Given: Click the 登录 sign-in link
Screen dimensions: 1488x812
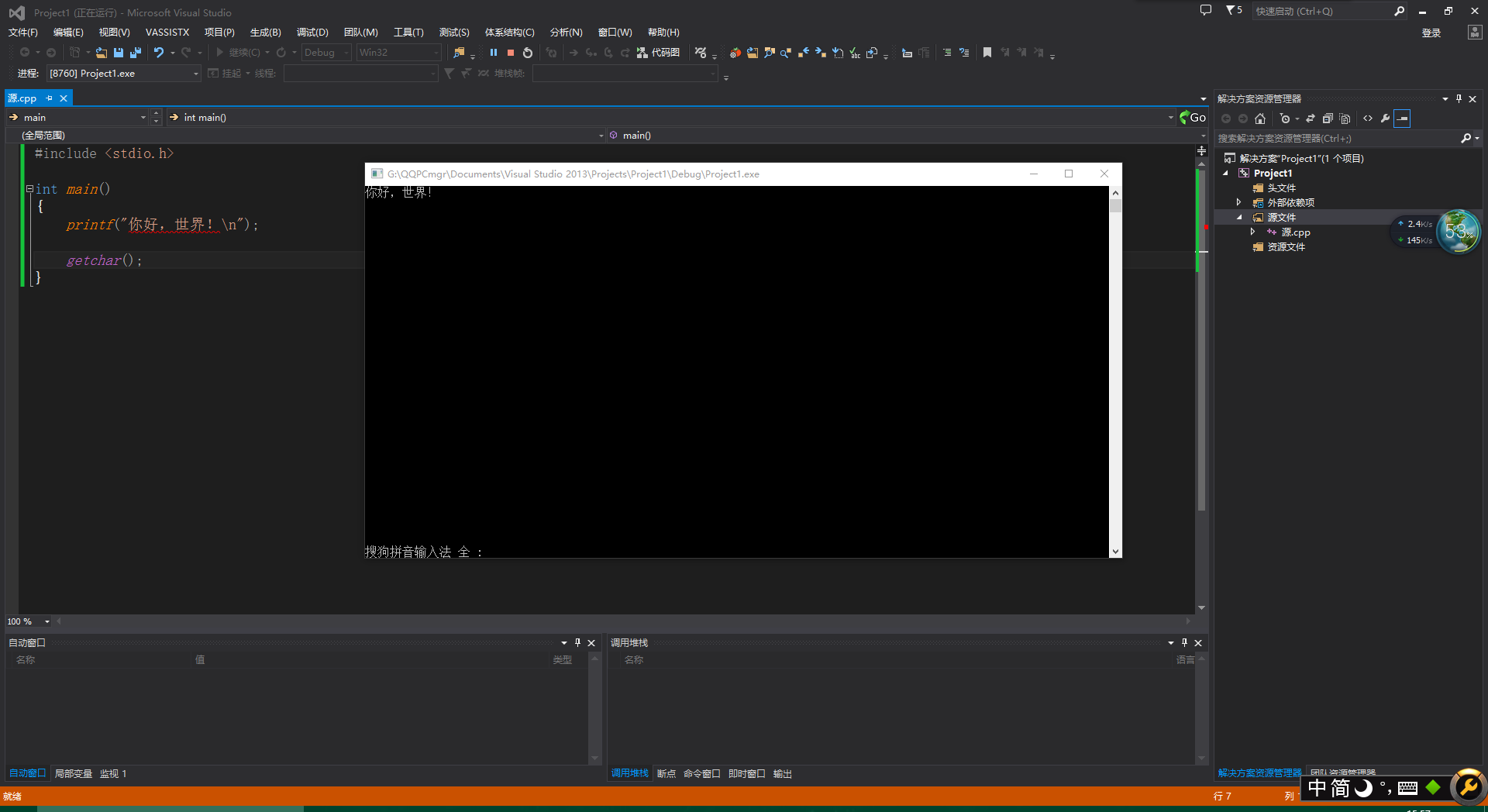Looking at the screenshot, I should point(1431,33).
